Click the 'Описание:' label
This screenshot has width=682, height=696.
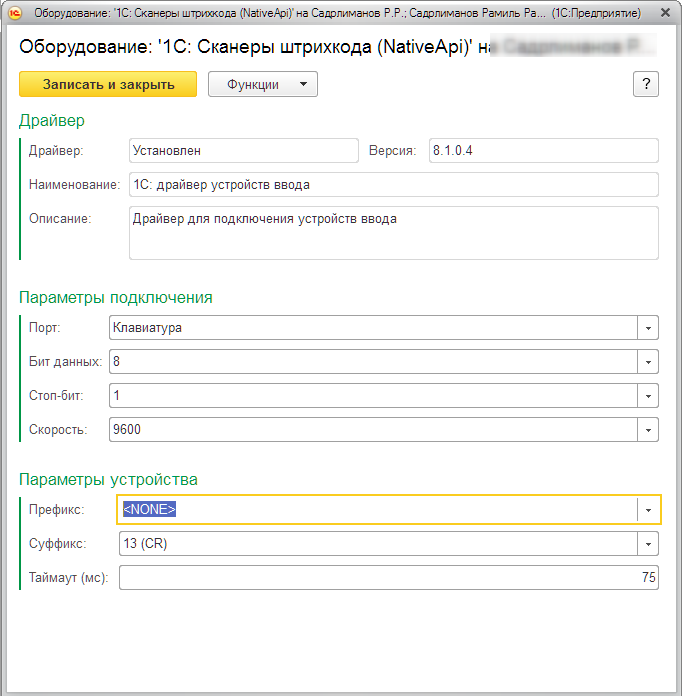point(60,218)
